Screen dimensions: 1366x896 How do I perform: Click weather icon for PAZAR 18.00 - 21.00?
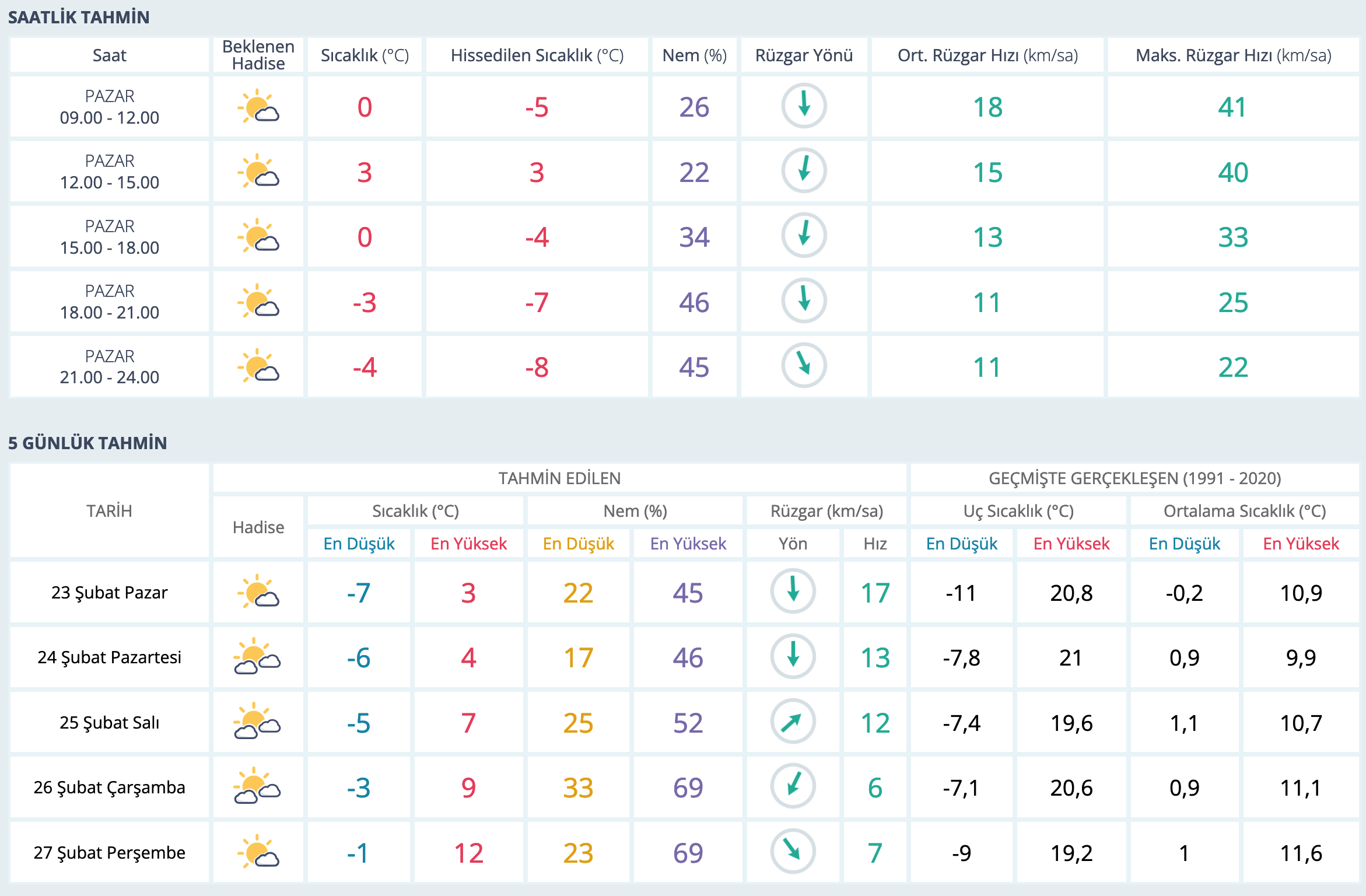click(258, 302)
